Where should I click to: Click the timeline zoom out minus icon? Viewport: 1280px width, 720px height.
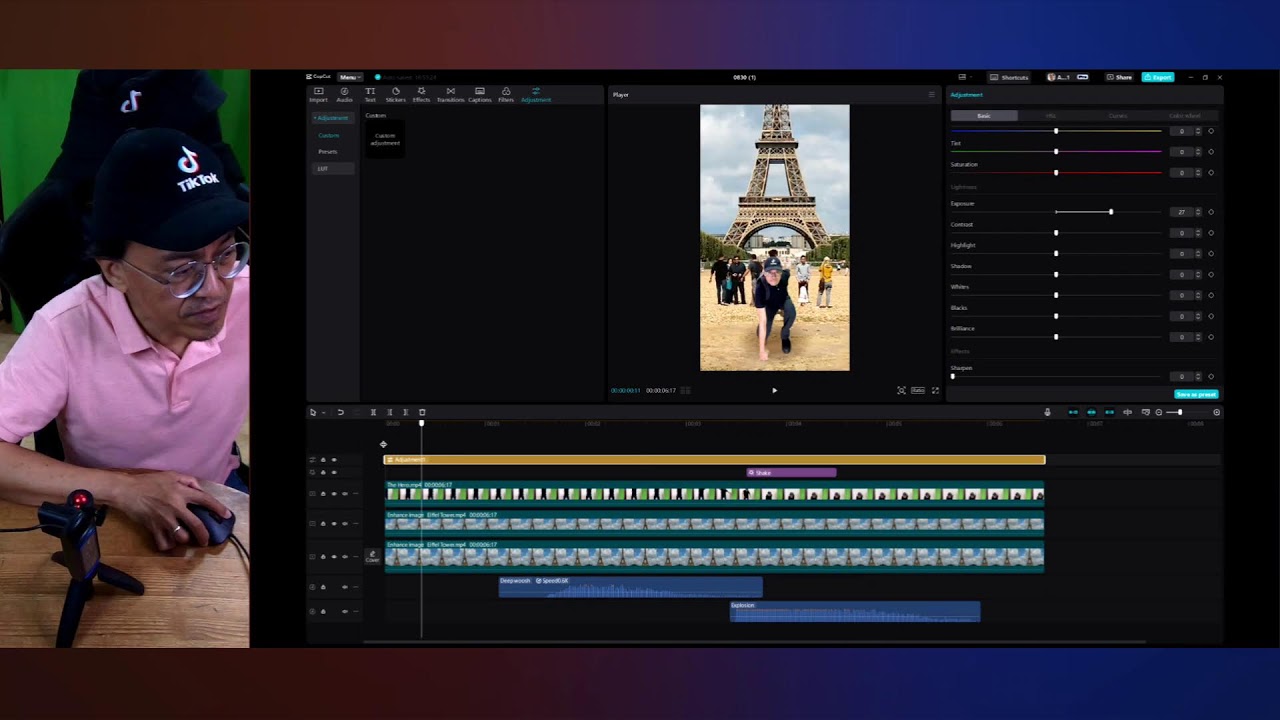[1159, 412]
